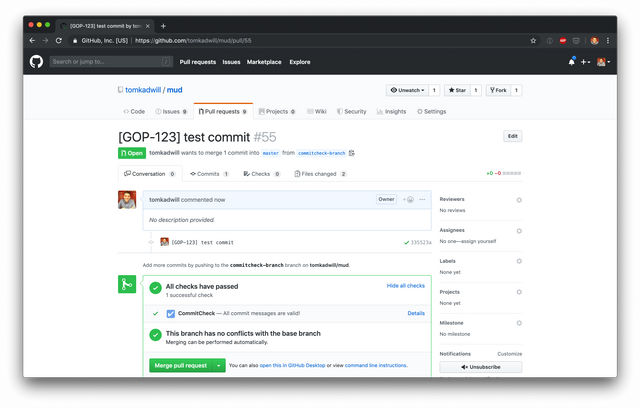Viewport: 640px width, 408px height.
Task: Open CommitCheck Details link
Action: (416, 313)
